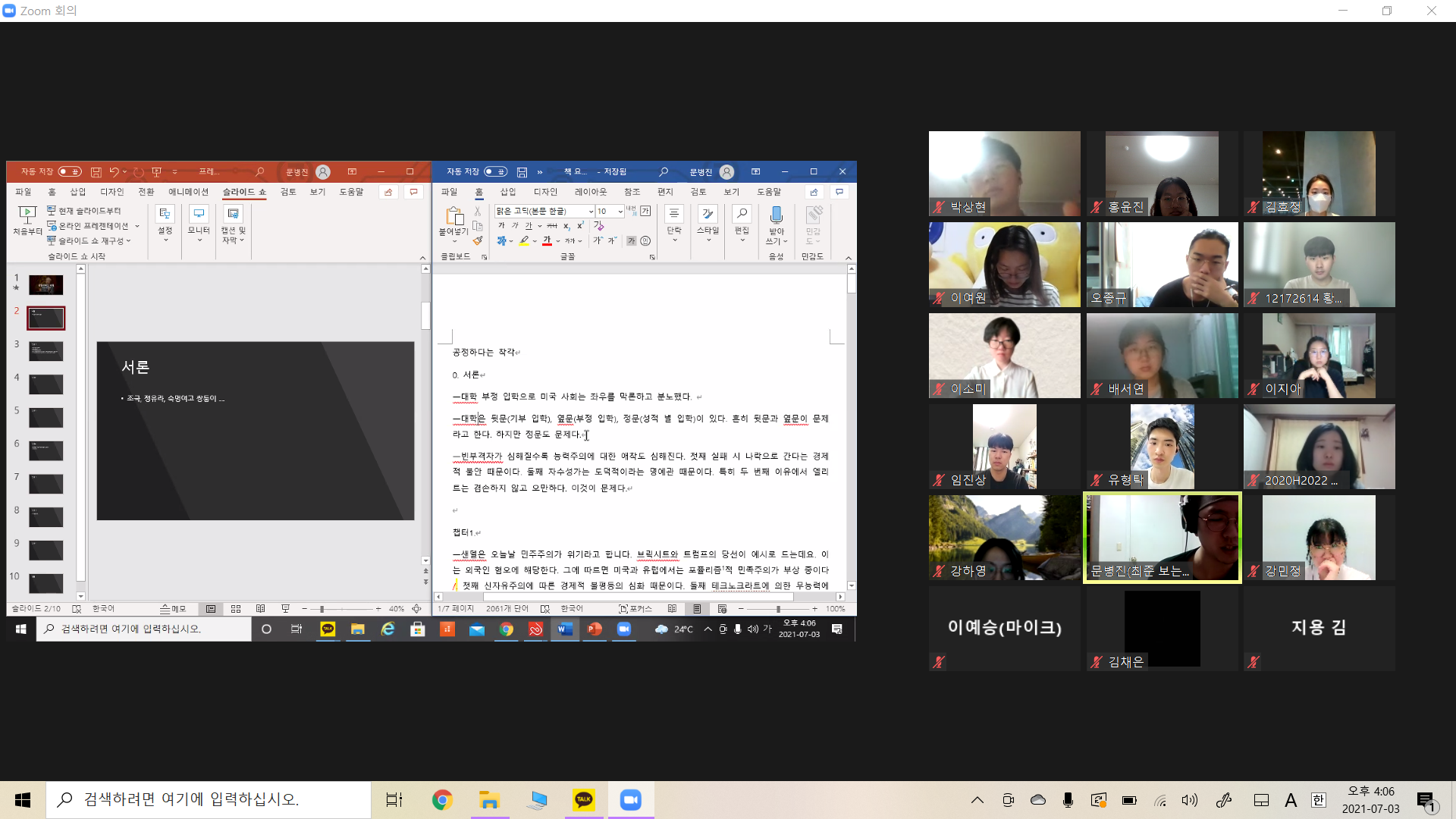The height and width of the screenshot is (819, 1456).
Task: Expand the font size dropdown showing 10
Action: [620, 212]
